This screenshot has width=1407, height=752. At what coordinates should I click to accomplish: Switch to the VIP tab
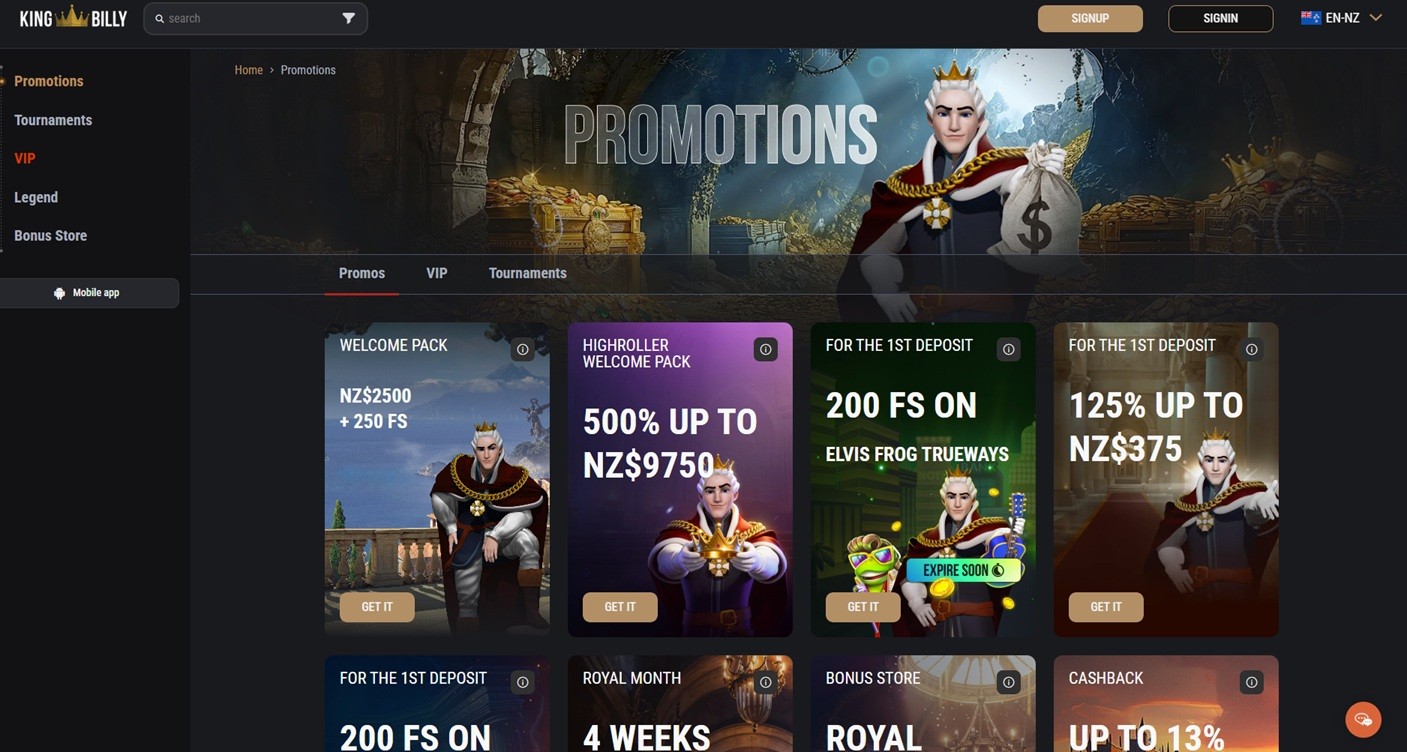point(437,273)
